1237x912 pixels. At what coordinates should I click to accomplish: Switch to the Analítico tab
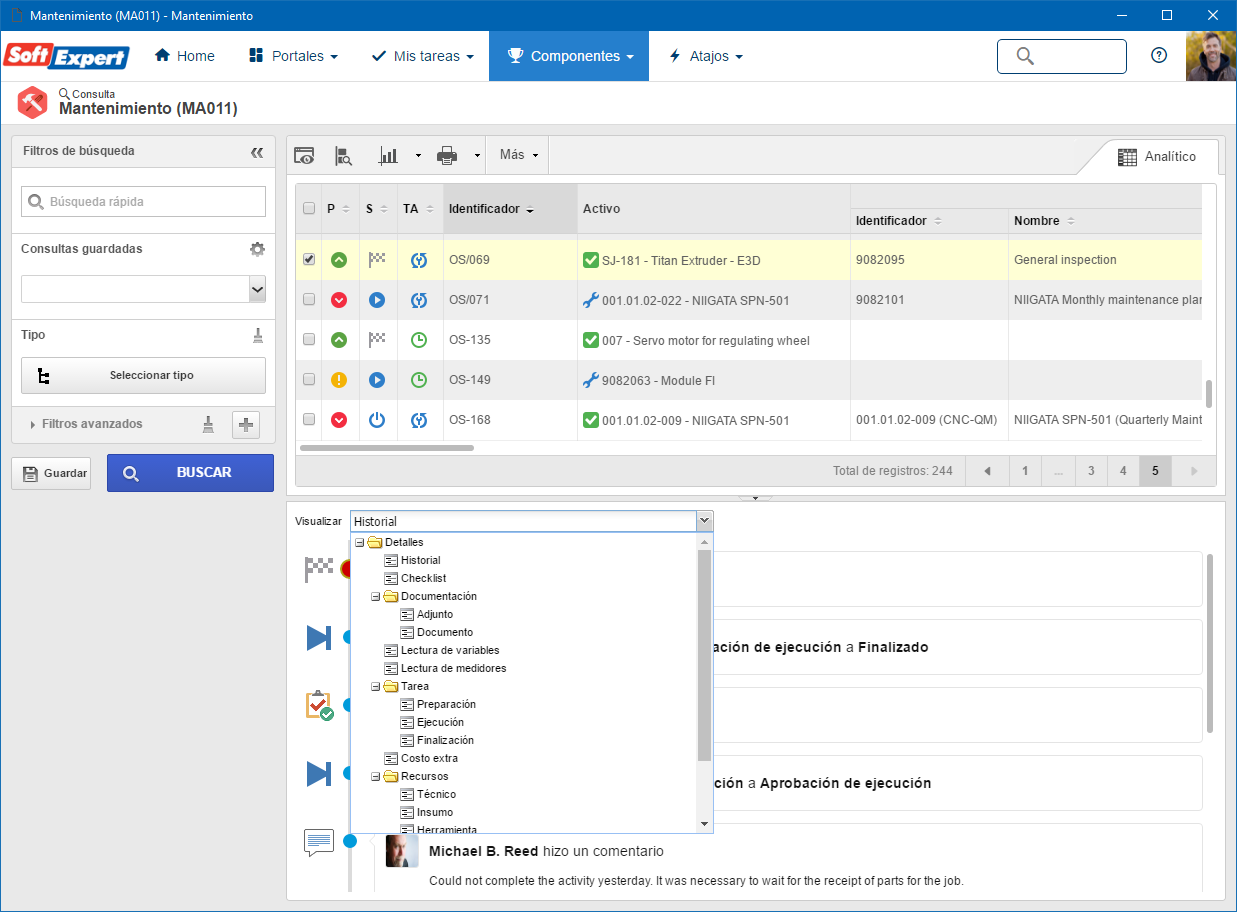click(x=1157, y=157)
